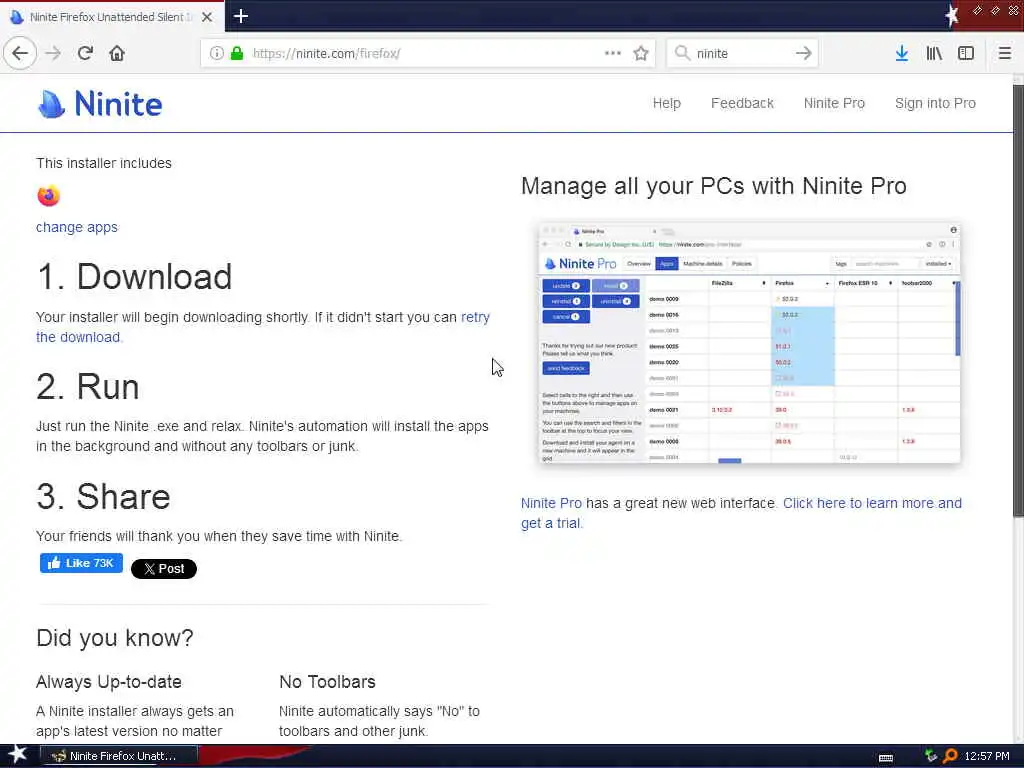The width and height of the screenshot is (1024, 768).
Task: Click the green padlock security icon
Action: tap(237, 53)
